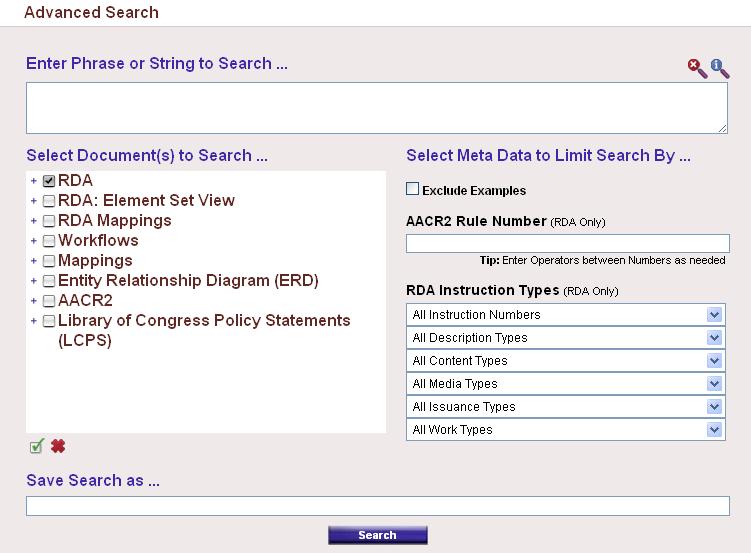Screen dimensions: 751x553
Task: Open the All Work Types dropdown
Action: click(567, 430)
